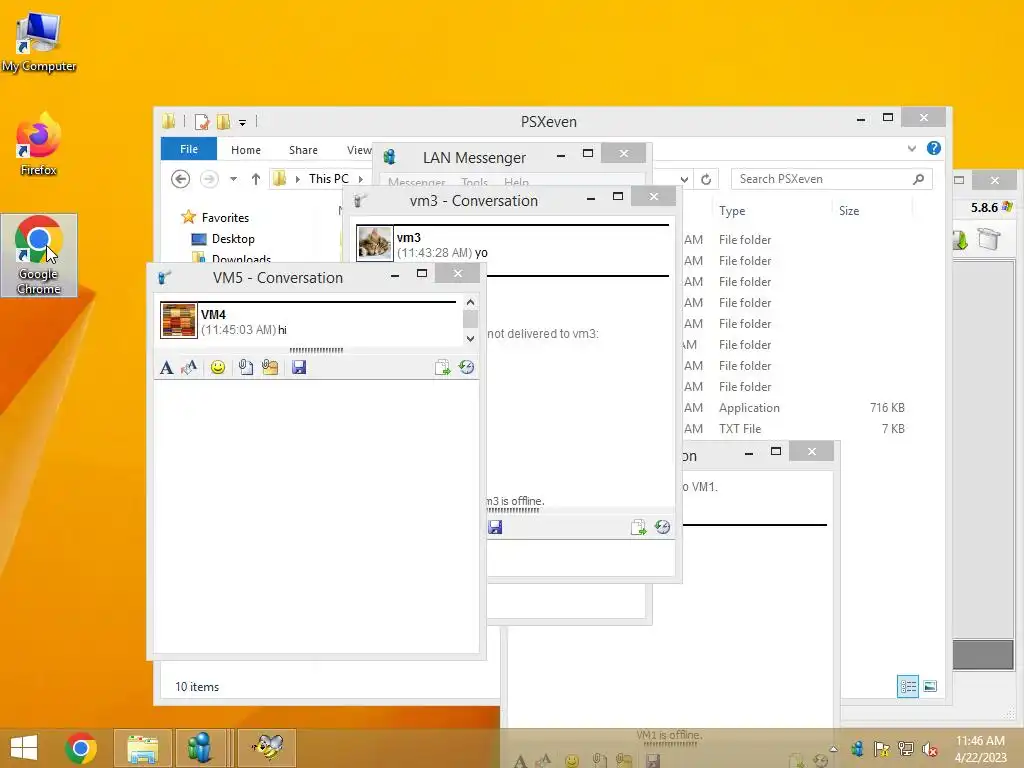Open Messenger menu in LAN Messenger
Image resolution: width=1024 pixels, height=768 pixels.
click(417, 182)
